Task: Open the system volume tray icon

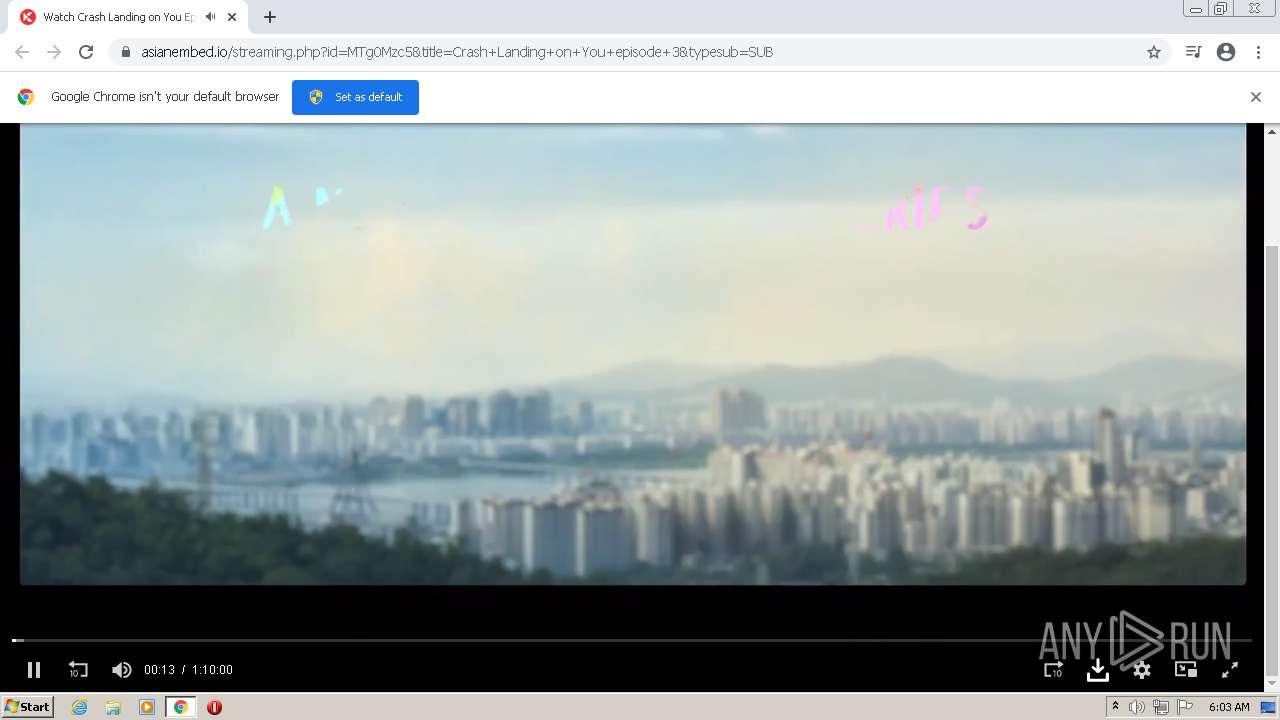Action: (1137, 707)
